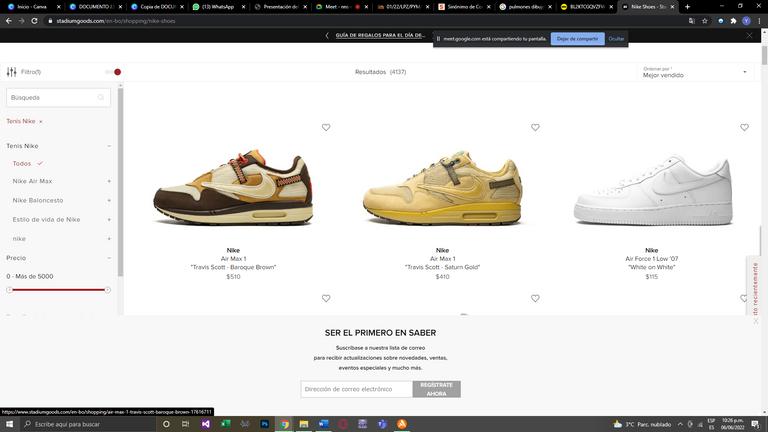Viewport: 768px width, 432px height.
Task: Switch to the Inicio - Canva tab
Action: click(x=31, y=7)
